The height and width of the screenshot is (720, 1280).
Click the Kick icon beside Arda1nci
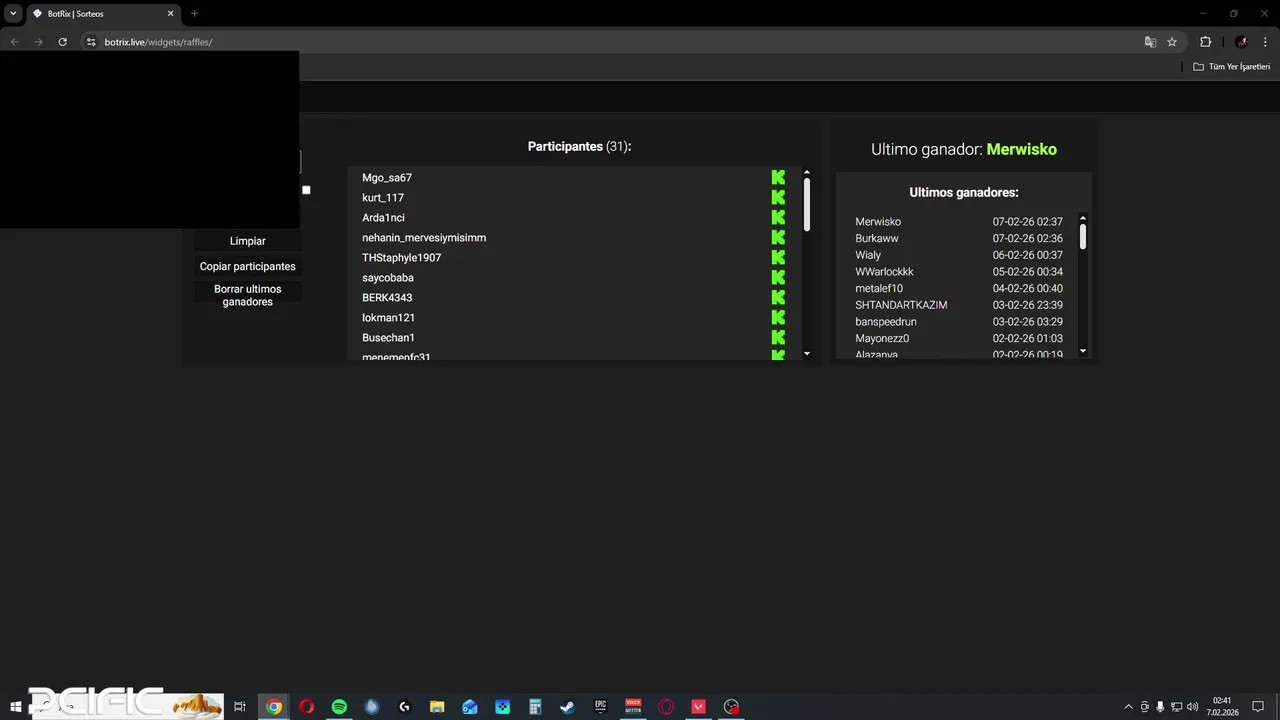click(x=778, y=218)
